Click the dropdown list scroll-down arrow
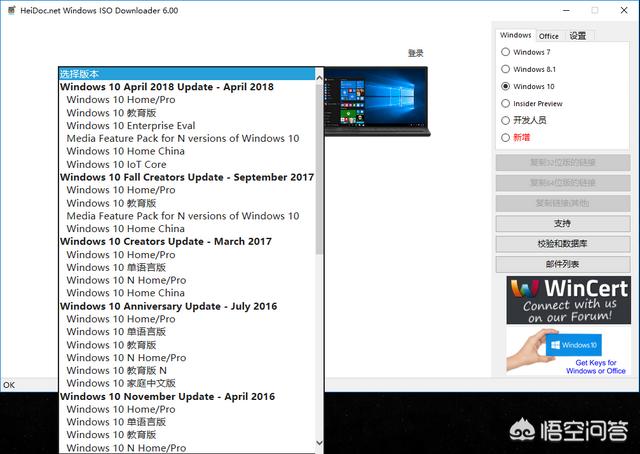The width and height of the screenshot is (640, 454). point(319,443)
